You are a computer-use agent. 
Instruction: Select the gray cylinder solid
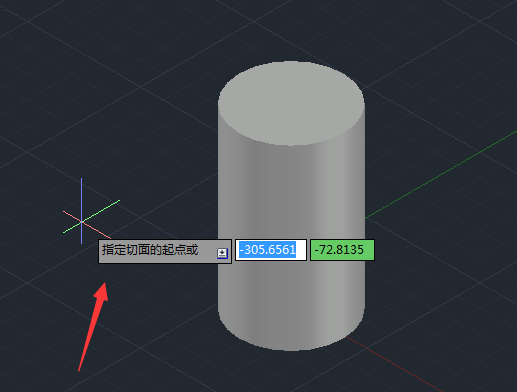click(291, 206)
